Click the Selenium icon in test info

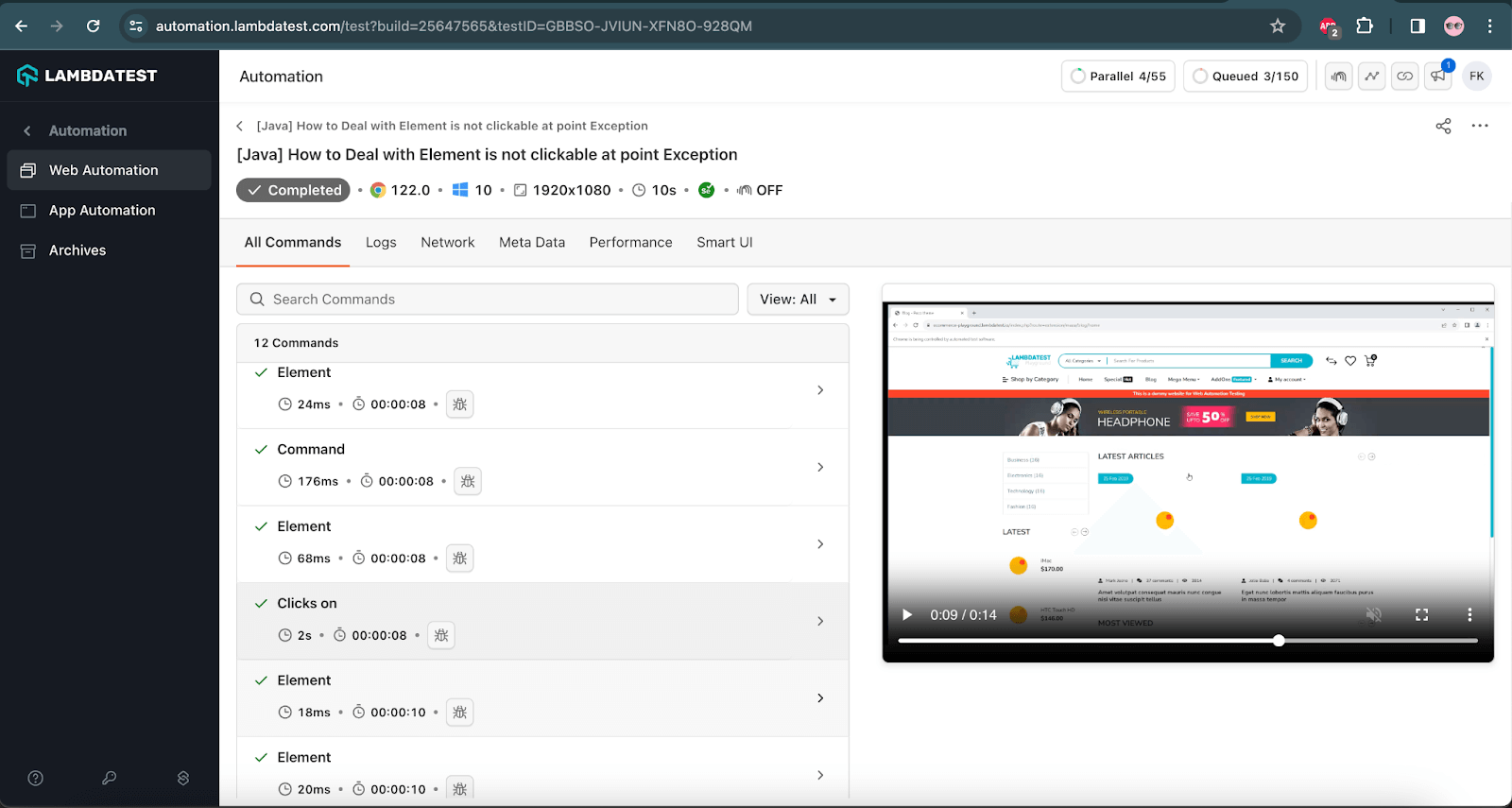pyautogui.click(x=706, y=190)
